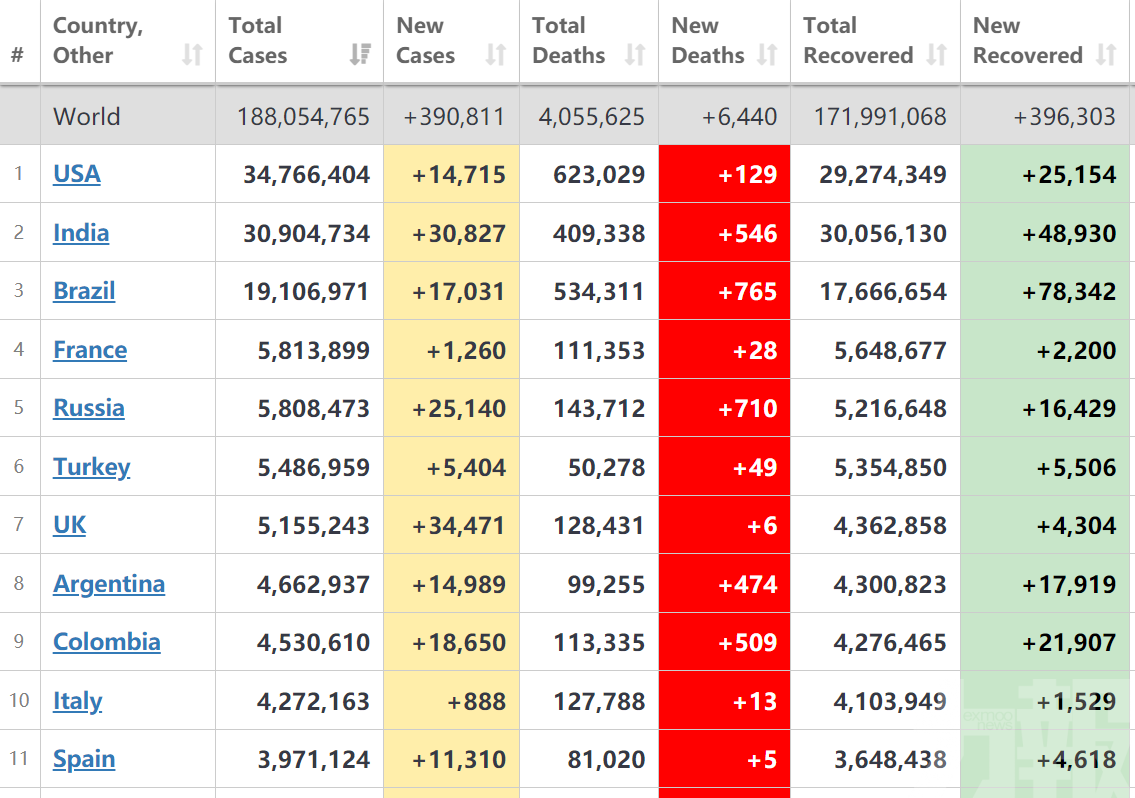Click Colombia total recovered 4,276,465

890,642
